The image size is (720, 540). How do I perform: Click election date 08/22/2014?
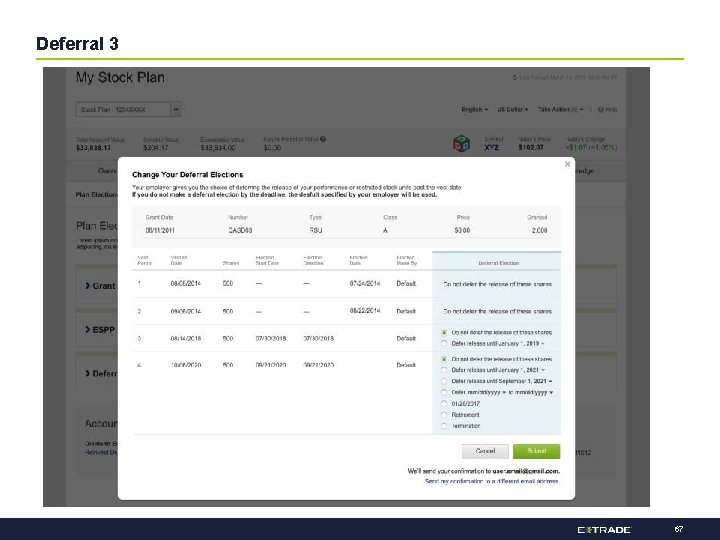[365, 311]
